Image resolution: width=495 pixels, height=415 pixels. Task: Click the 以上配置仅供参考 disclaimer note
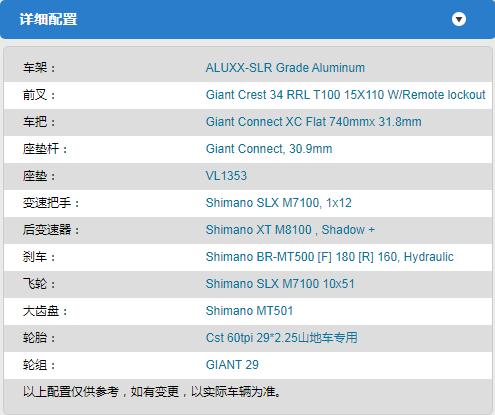pos(152,392)
